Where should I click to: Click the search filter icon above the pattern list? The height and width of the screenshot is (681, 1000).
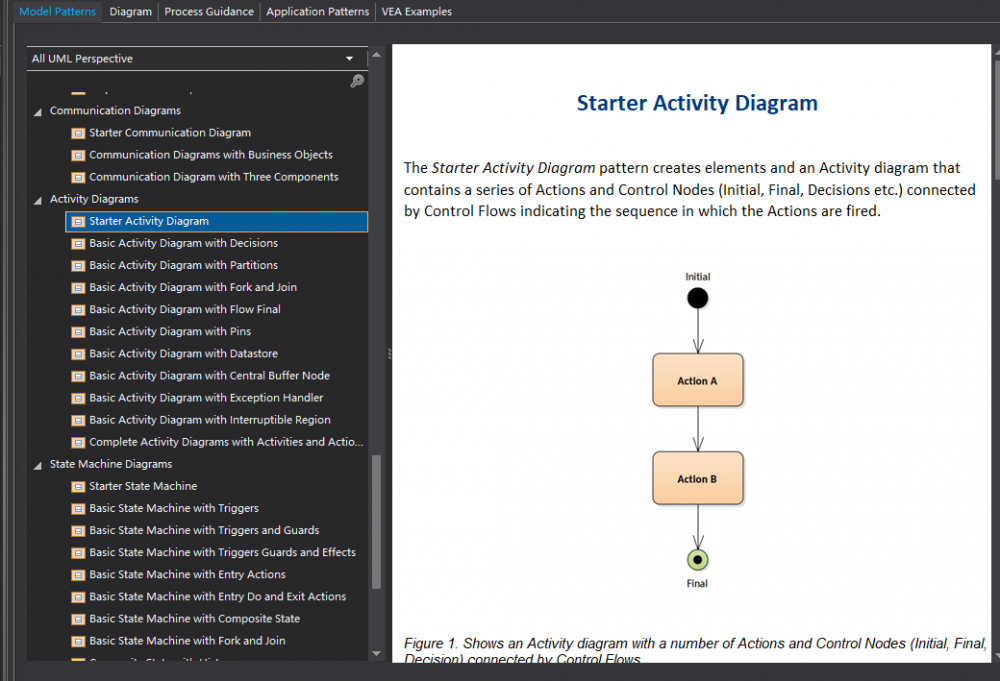[357, 82]
